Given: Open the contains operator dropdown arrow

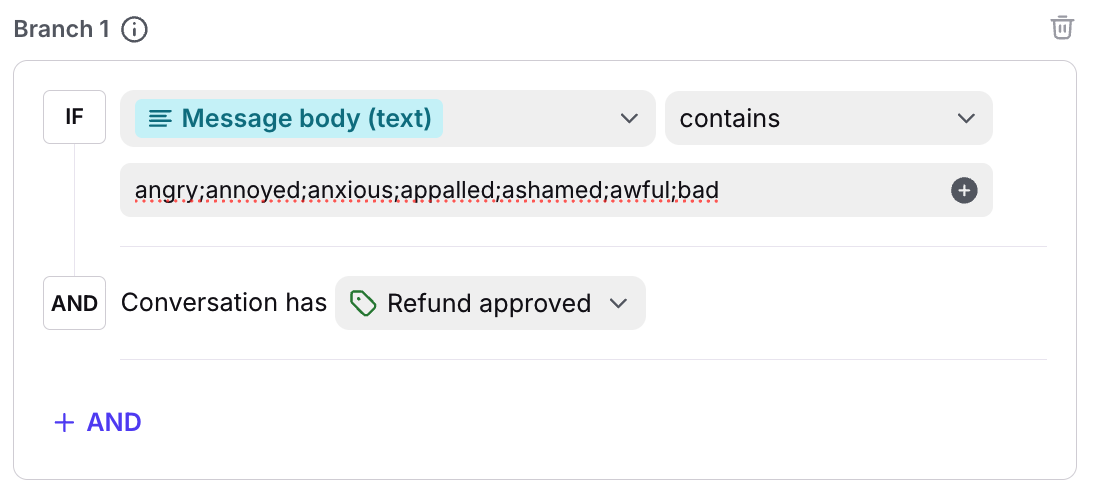Looking at the screenshot, I should pos(965,119).
